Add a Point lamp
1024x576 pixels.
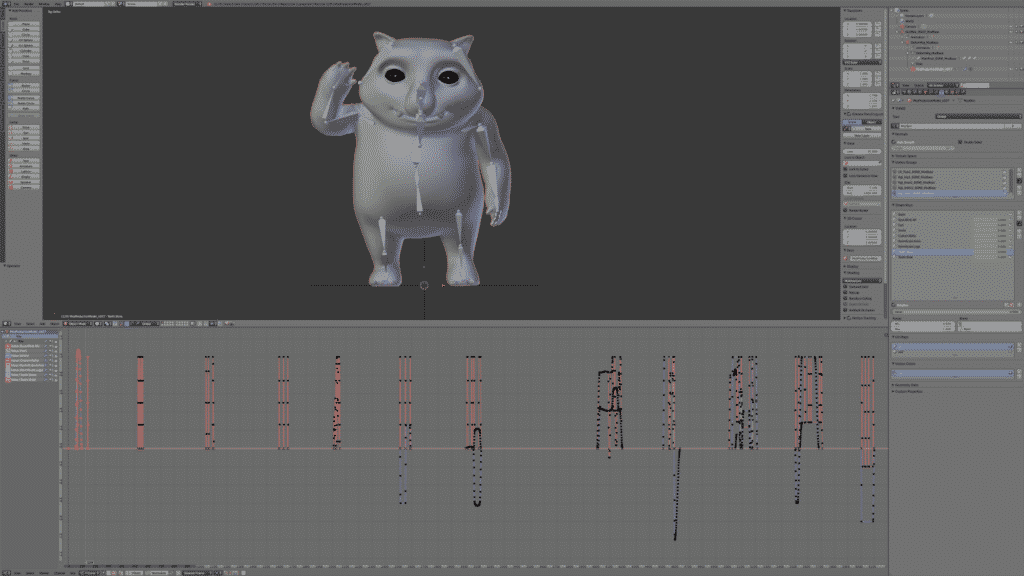(x=25, y=127)
